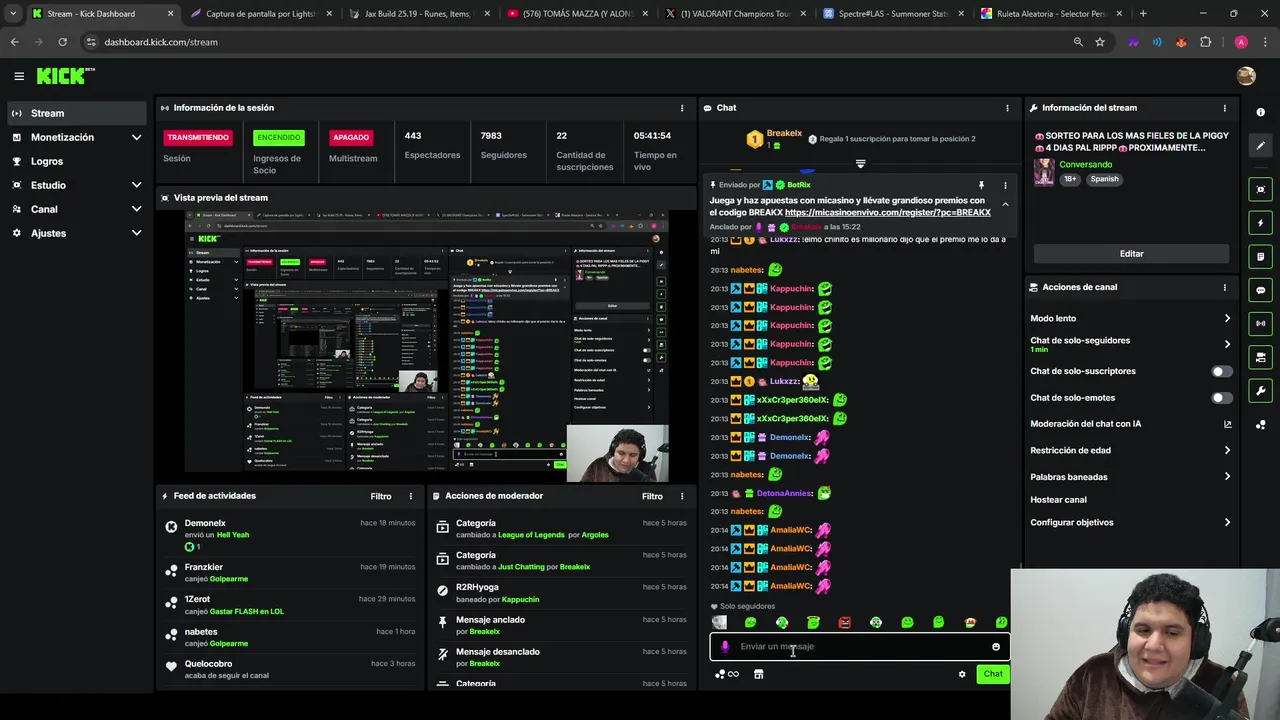The height and width of the screenshot is (720, 1280).
Task: Open the emoji picker in chat input
Action: pos(996,647)
